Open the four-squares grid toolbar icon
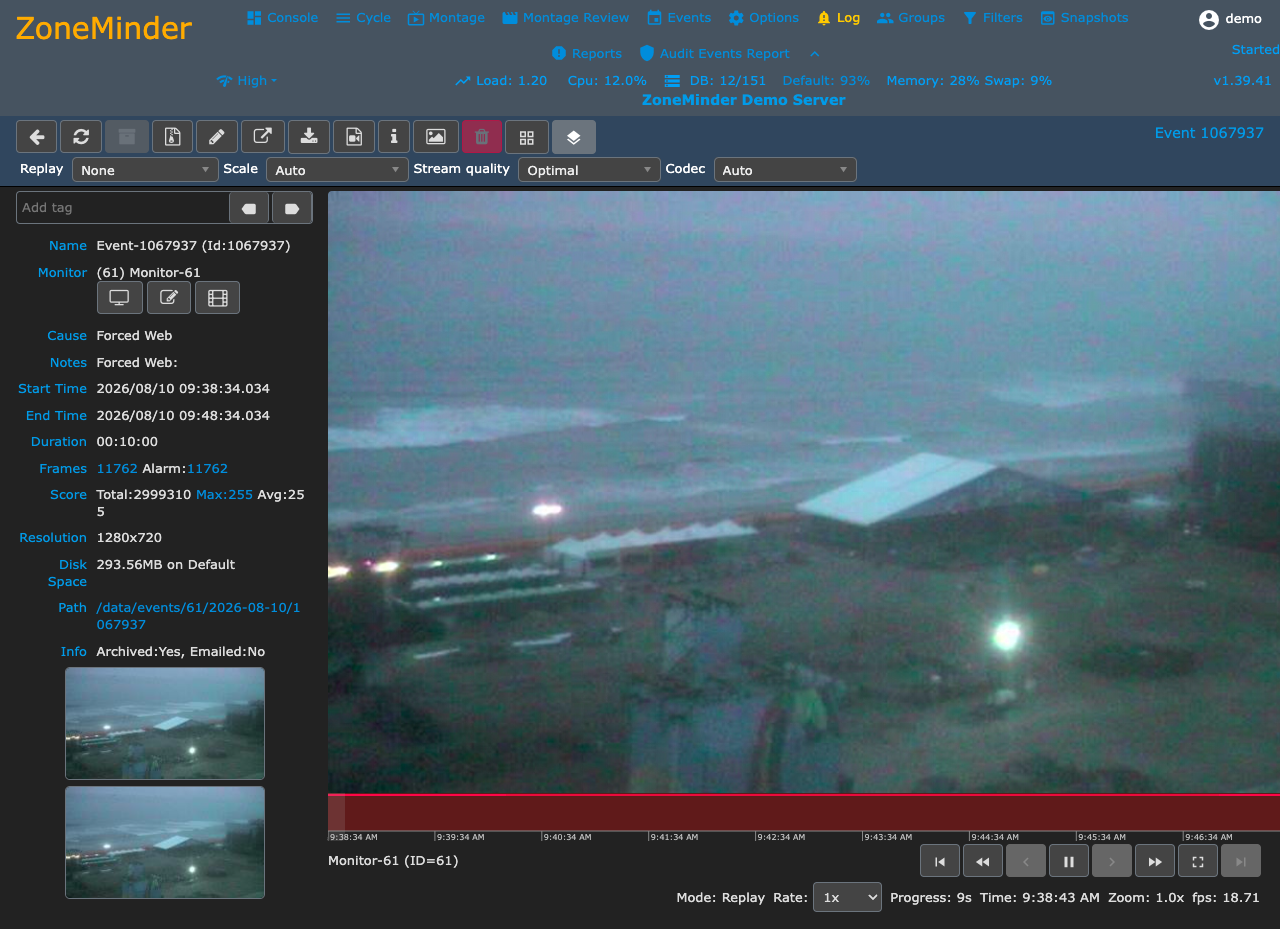Image resolution: width=1280 pixels, height=929 pixels. click(527, 137)
